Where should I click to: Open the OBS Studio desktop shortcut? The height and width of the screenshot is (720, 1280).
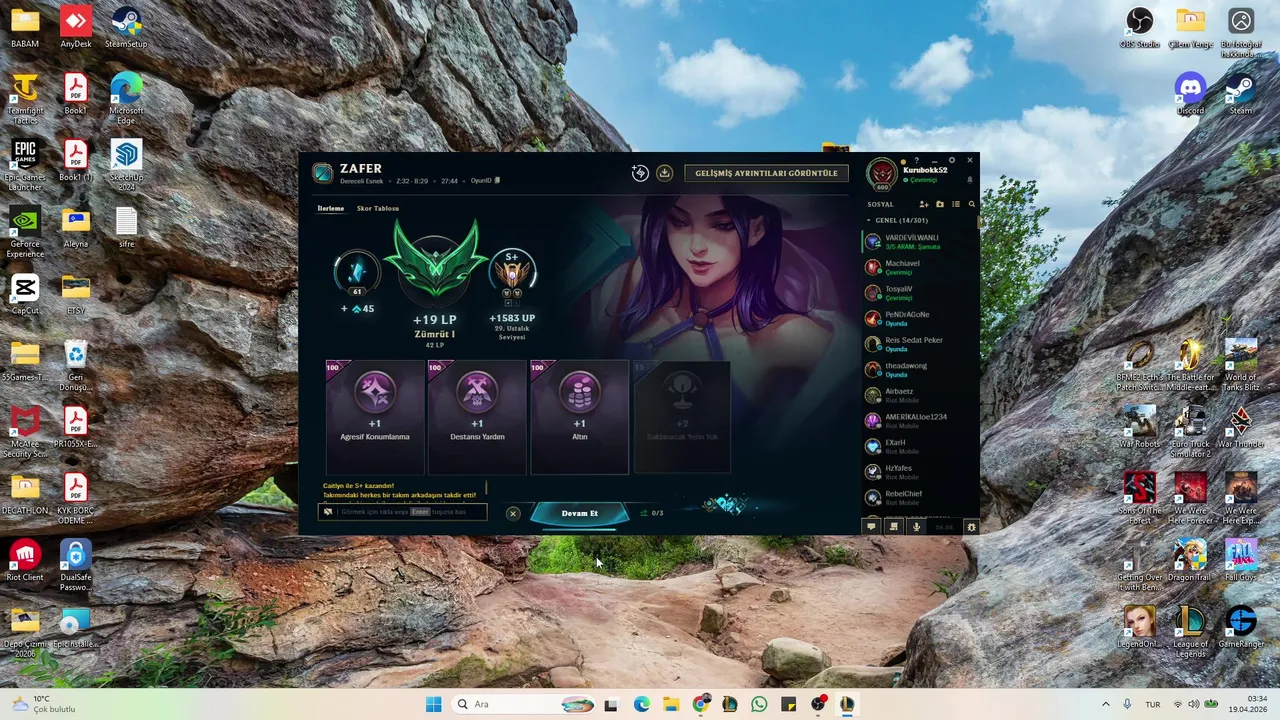coord(1139,28)
